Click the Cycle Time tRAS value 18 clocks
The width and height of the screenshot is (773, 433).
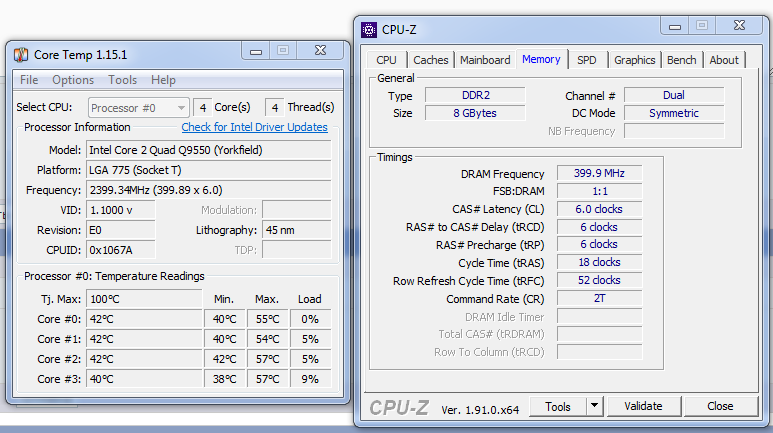pos(599,262)
